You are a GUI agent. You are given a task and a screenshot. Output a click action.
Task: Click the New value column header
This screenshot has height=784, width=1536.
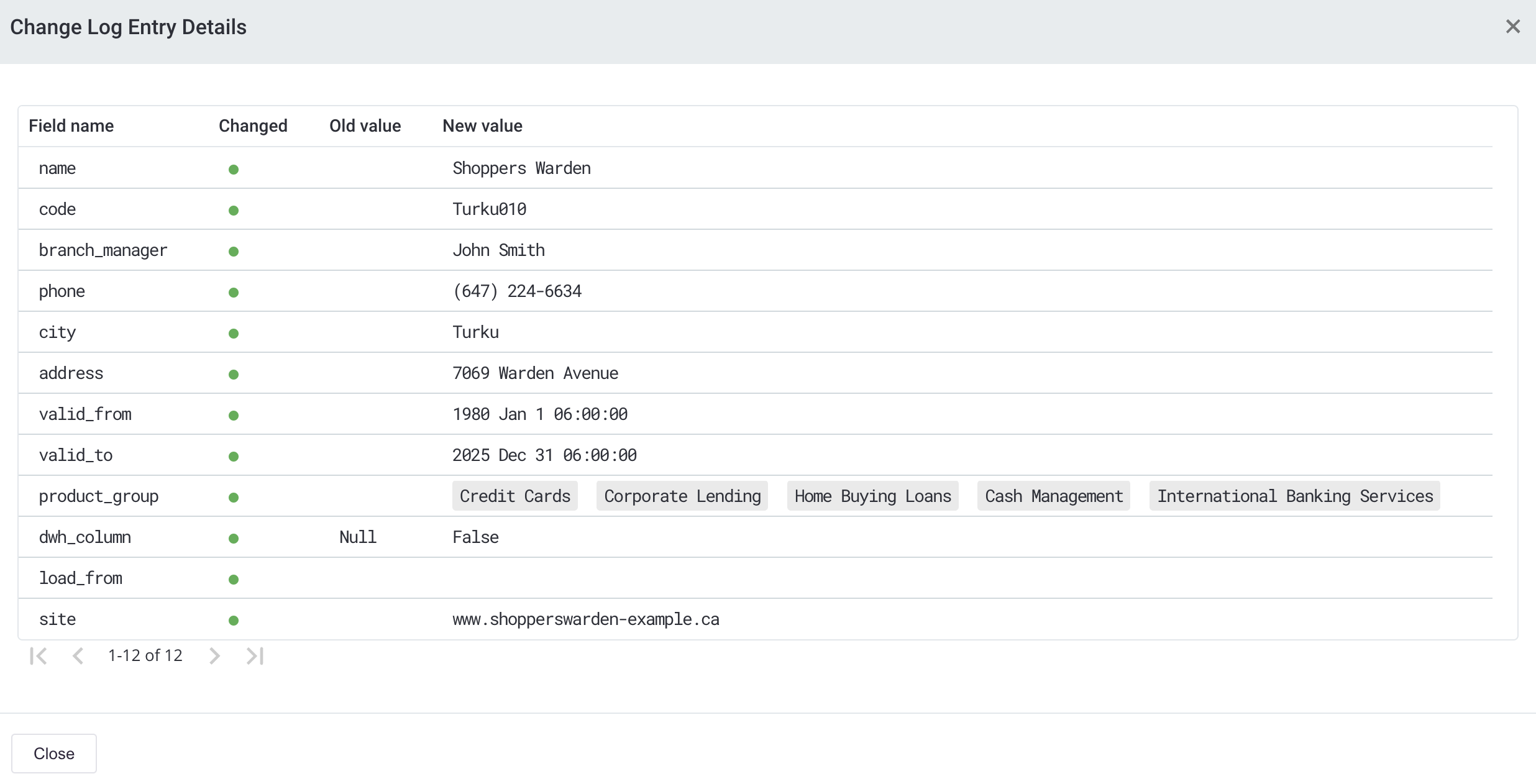pyautogui.click(x=482, y=125)
